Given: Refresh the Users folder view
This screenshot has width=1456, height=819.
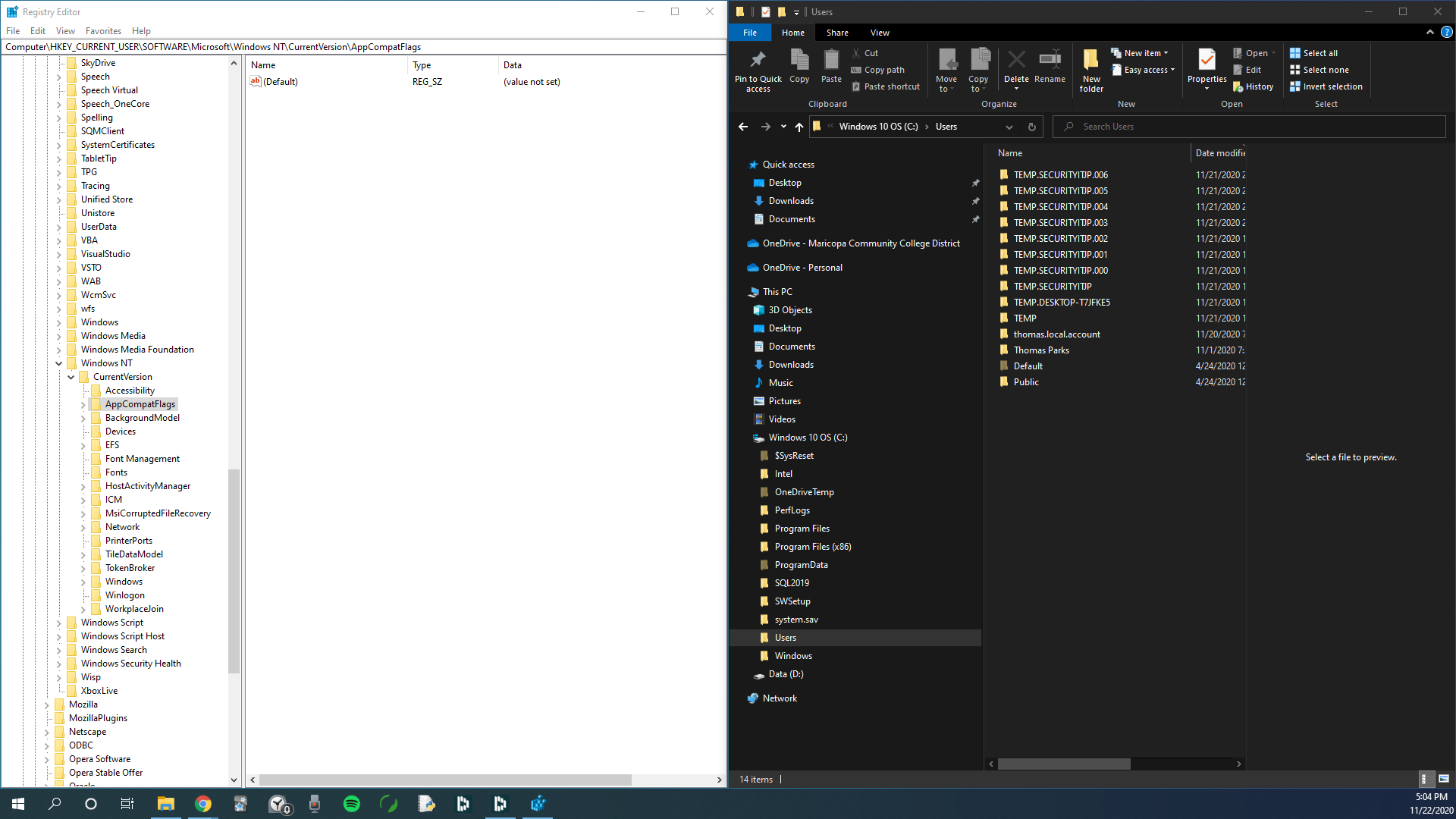Looking at the screenshot, I should [1031, 127].
